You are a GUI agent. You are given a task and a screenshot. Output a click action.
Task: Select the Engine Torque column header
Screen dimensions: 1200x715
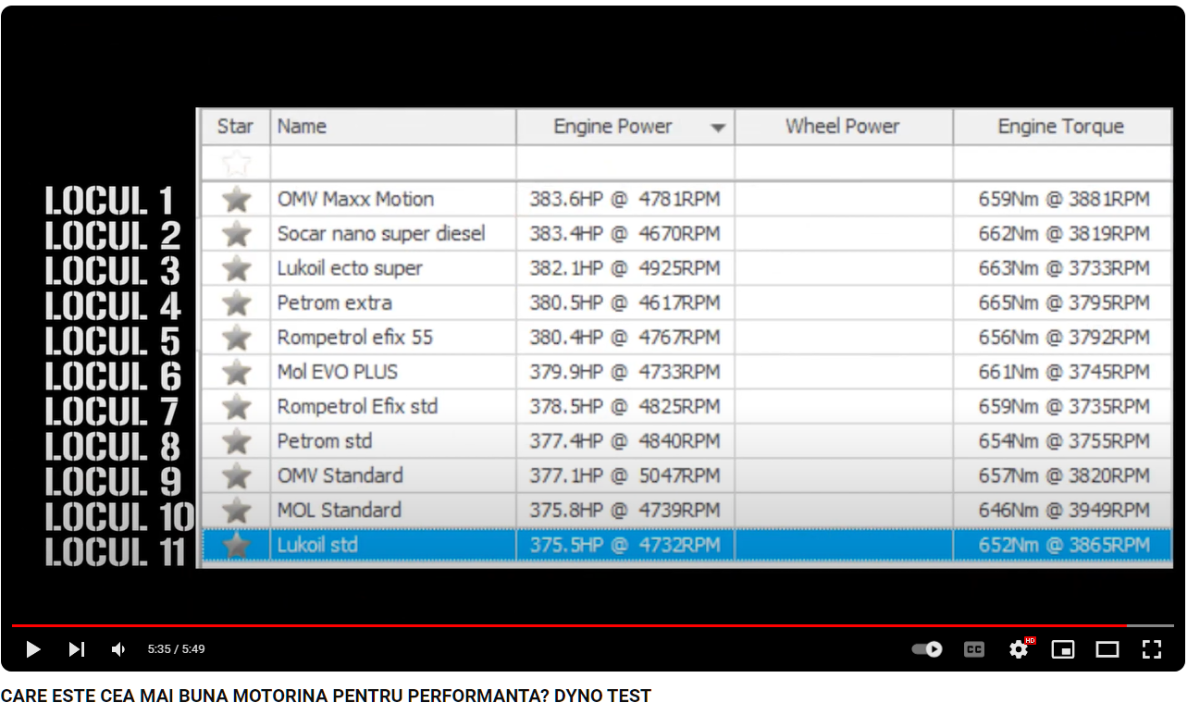(1061, 127)
